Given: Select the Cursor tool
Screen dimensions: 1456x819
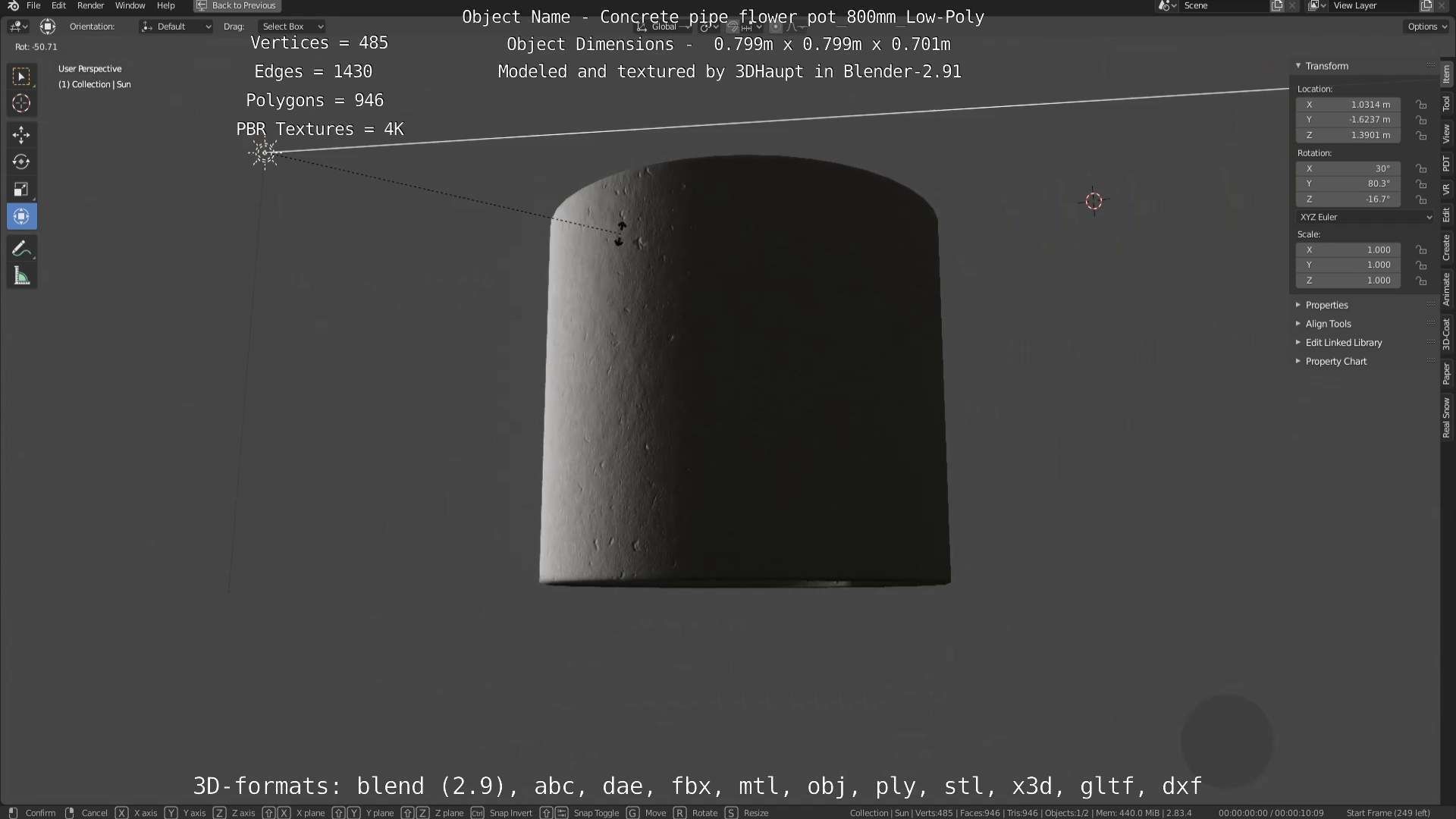Looking at the screenshot, I should click(21, 103).
